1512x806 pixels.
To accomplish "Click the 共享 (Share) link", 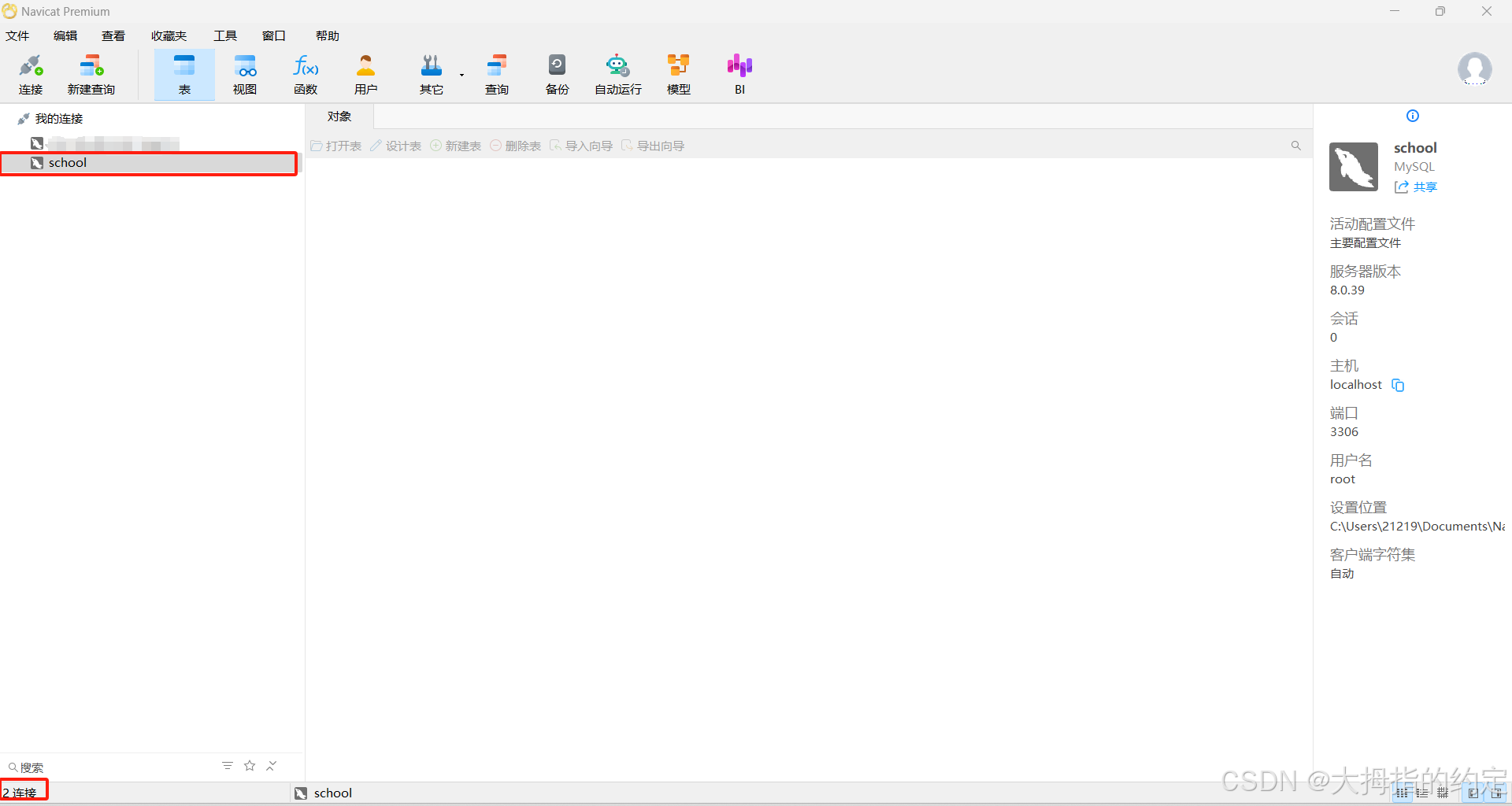I will (x=1416, y=187).
